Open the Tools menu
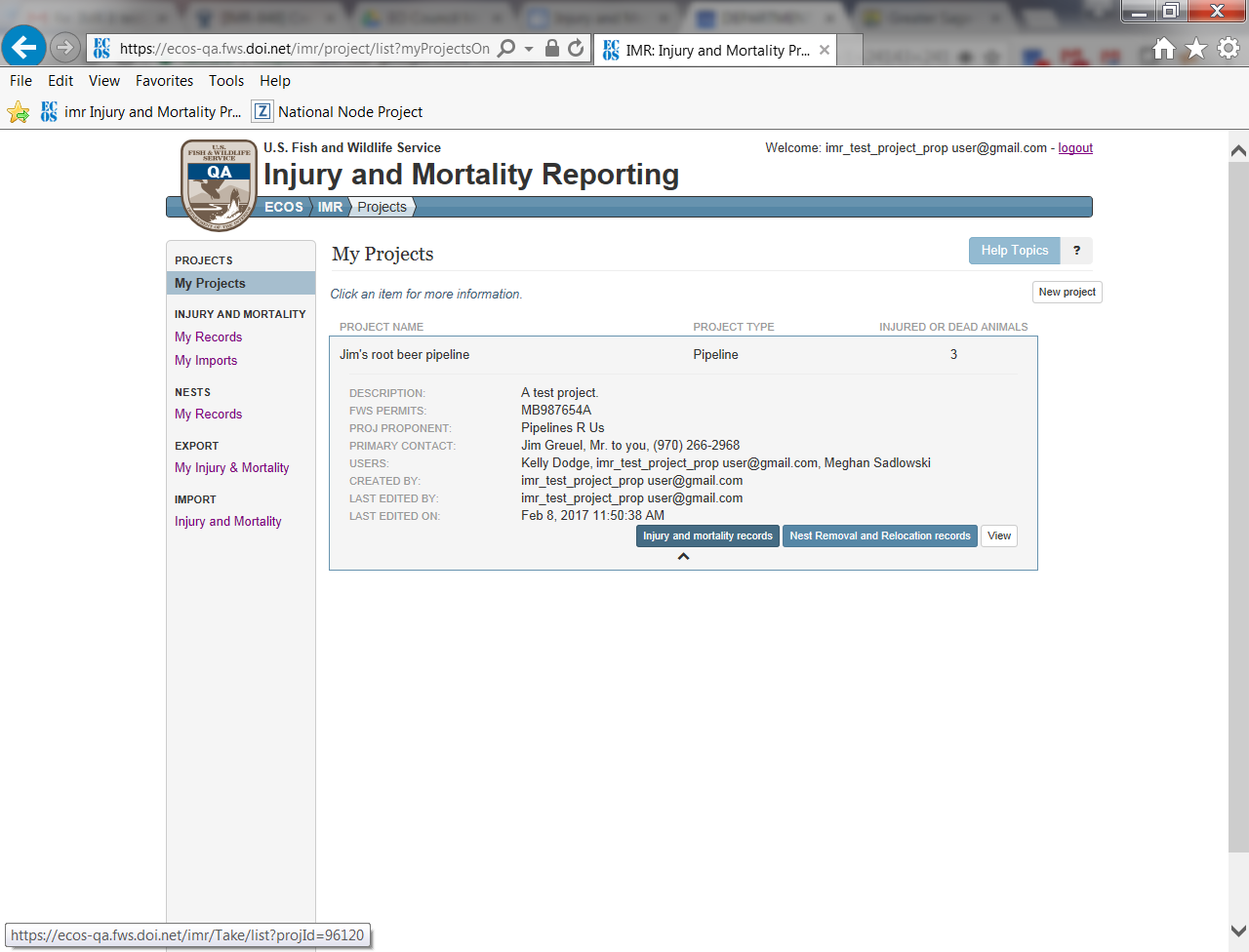The image size is (1249, 952). (x=226, y=81)
